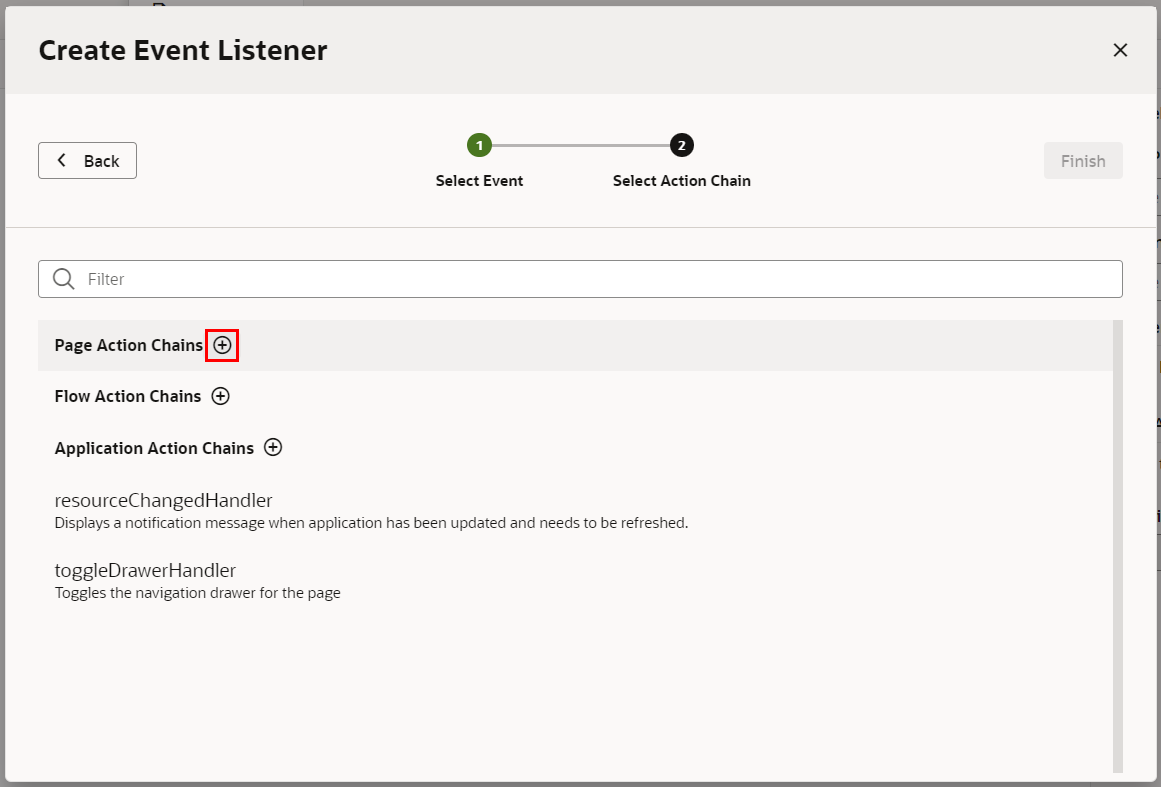
Task: Click the magnifying glass search icon
Action: 64,279
